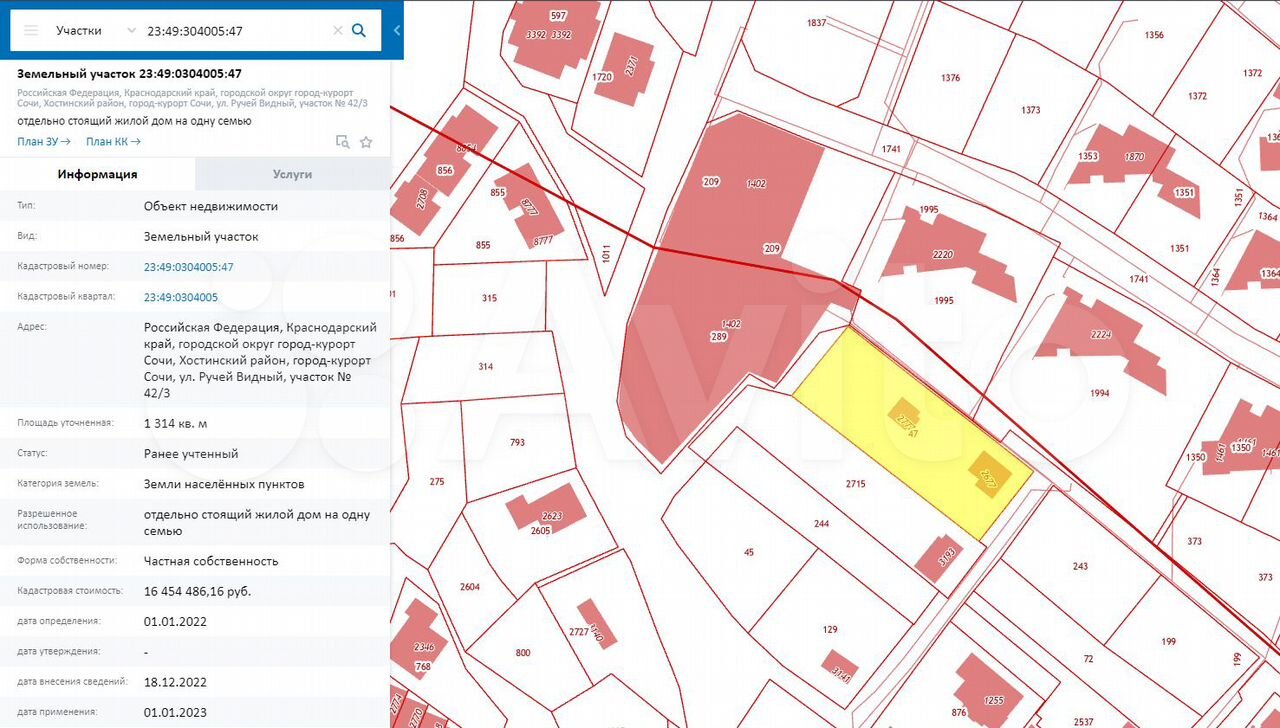This screenshot has height=728, width=1280.
Task: Click building 2623 on the map
Action: pyautogui.click(x=545, y=511)
